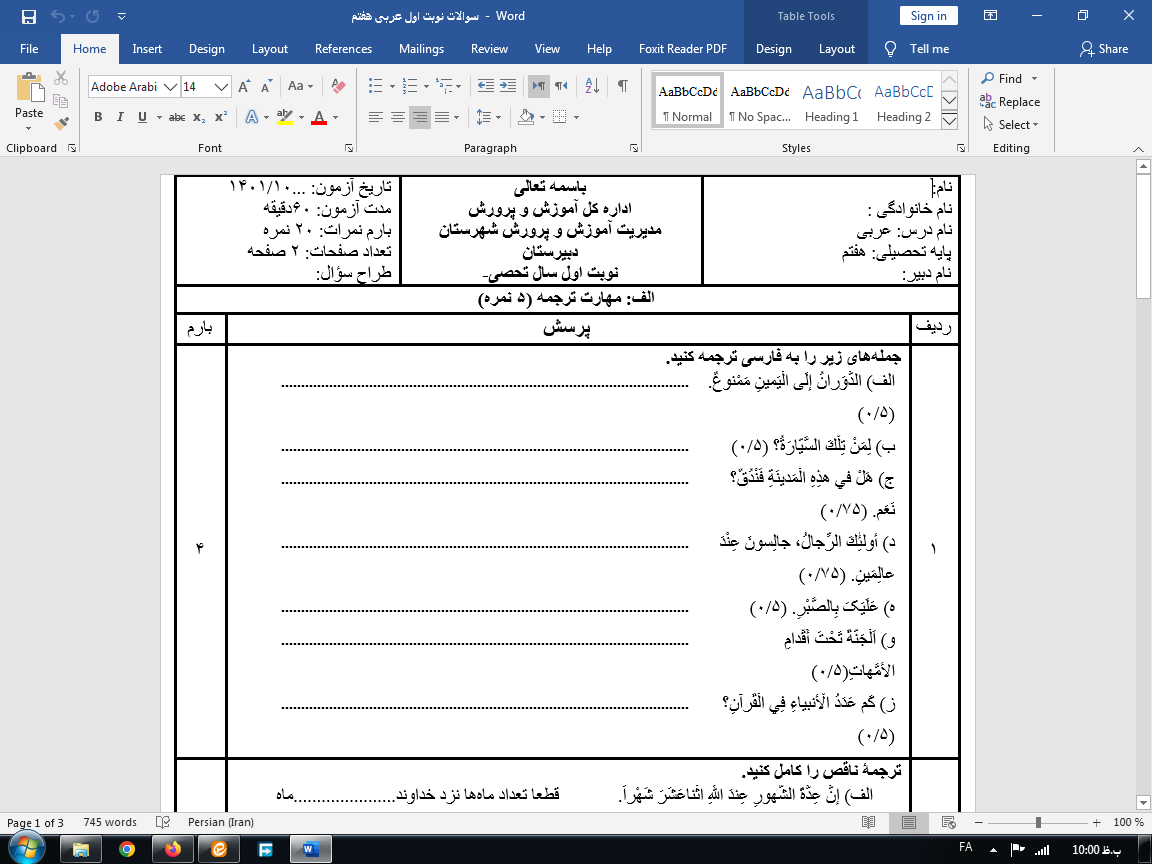Image resolution: width=1152 pixels, height=864 pixels.
Task: Launch Firefox from the taskbar
Action: click(173, 849)
